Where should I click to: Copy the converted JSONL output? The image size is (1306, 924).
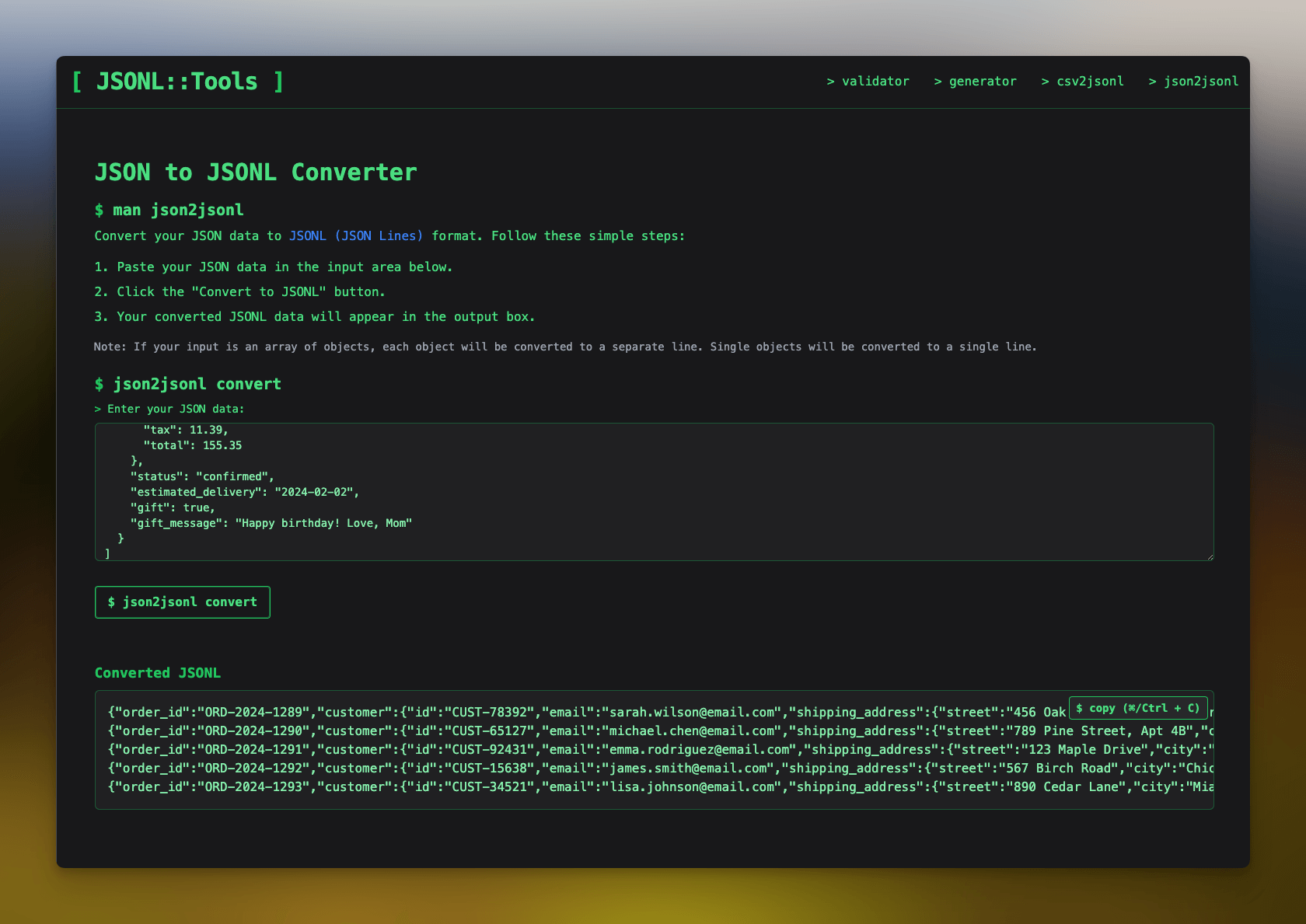(1138, 708)
